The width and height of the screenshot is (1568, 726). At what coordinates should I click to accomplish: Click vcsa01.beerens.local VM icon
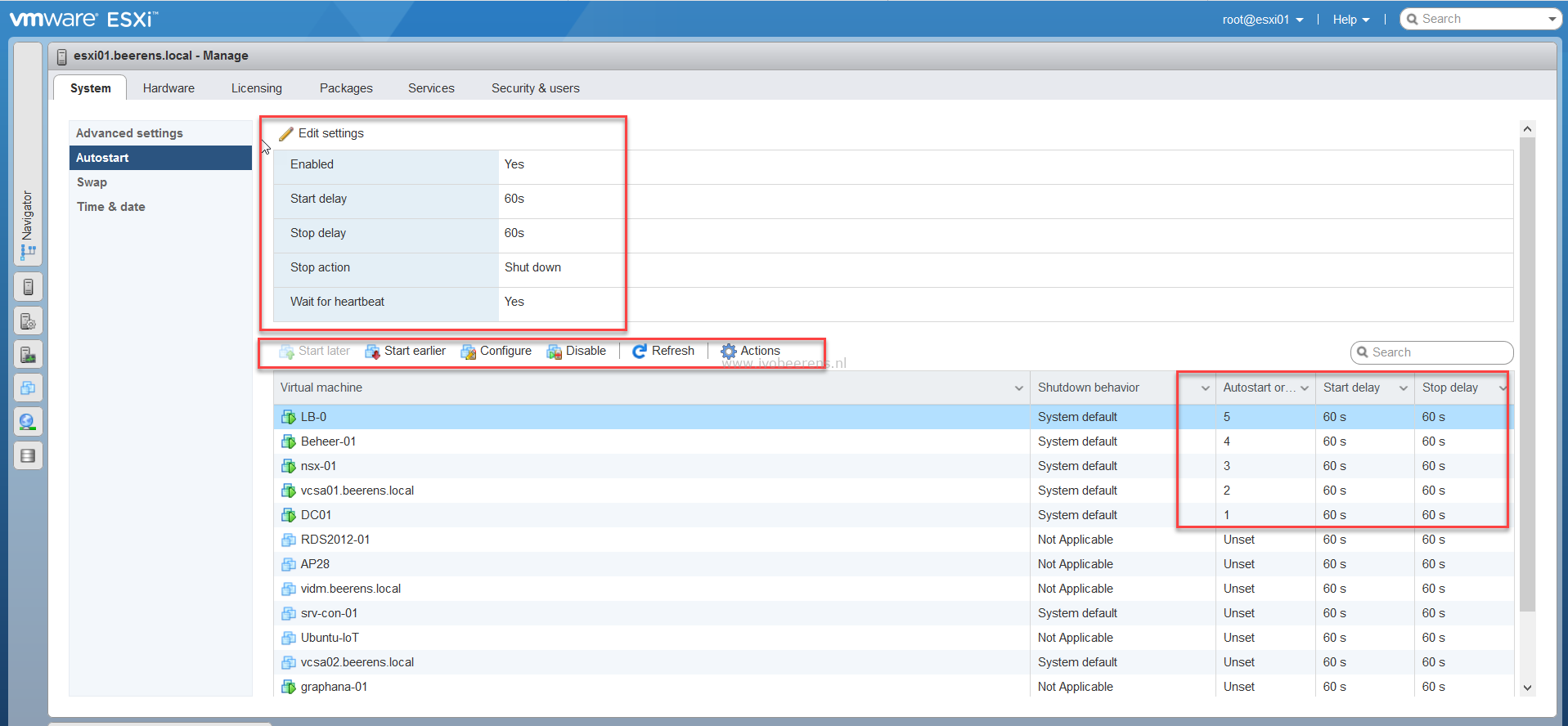[x=288, y=491]
